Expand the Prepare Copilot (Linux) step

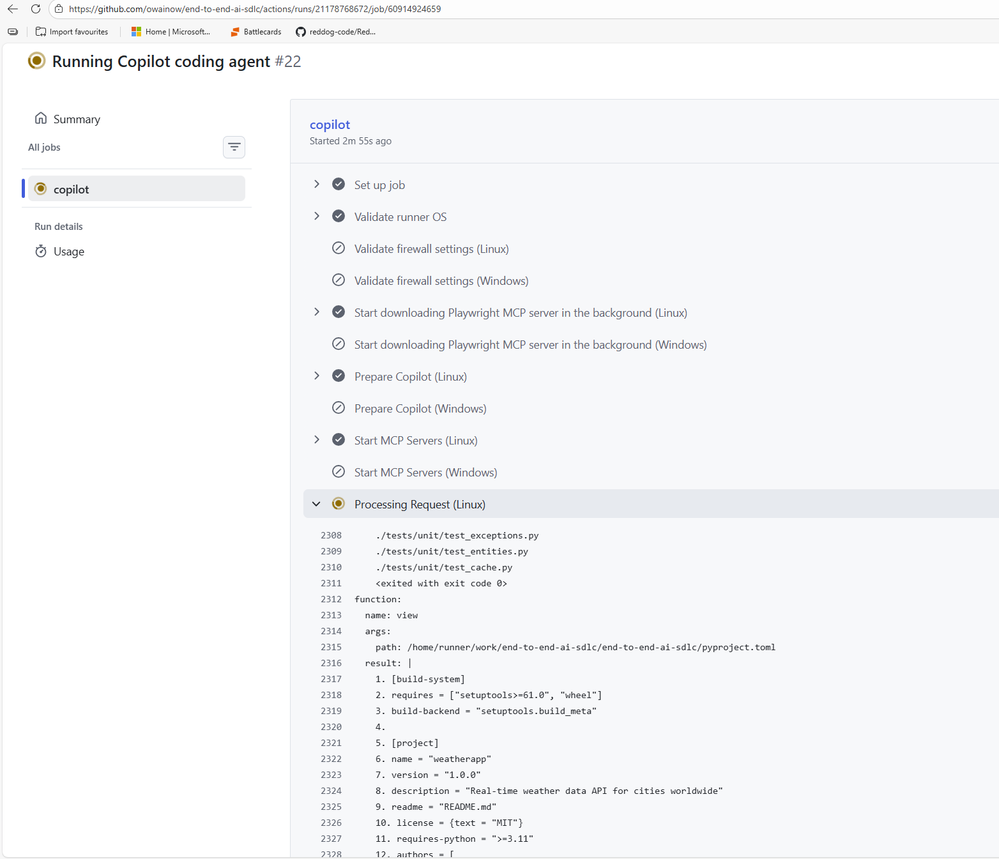click(x=317, y=377)
